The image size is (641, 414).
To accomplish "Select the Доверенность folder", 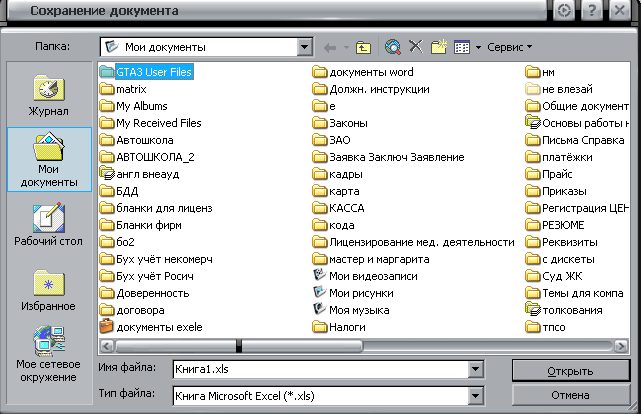I will 144,293.
